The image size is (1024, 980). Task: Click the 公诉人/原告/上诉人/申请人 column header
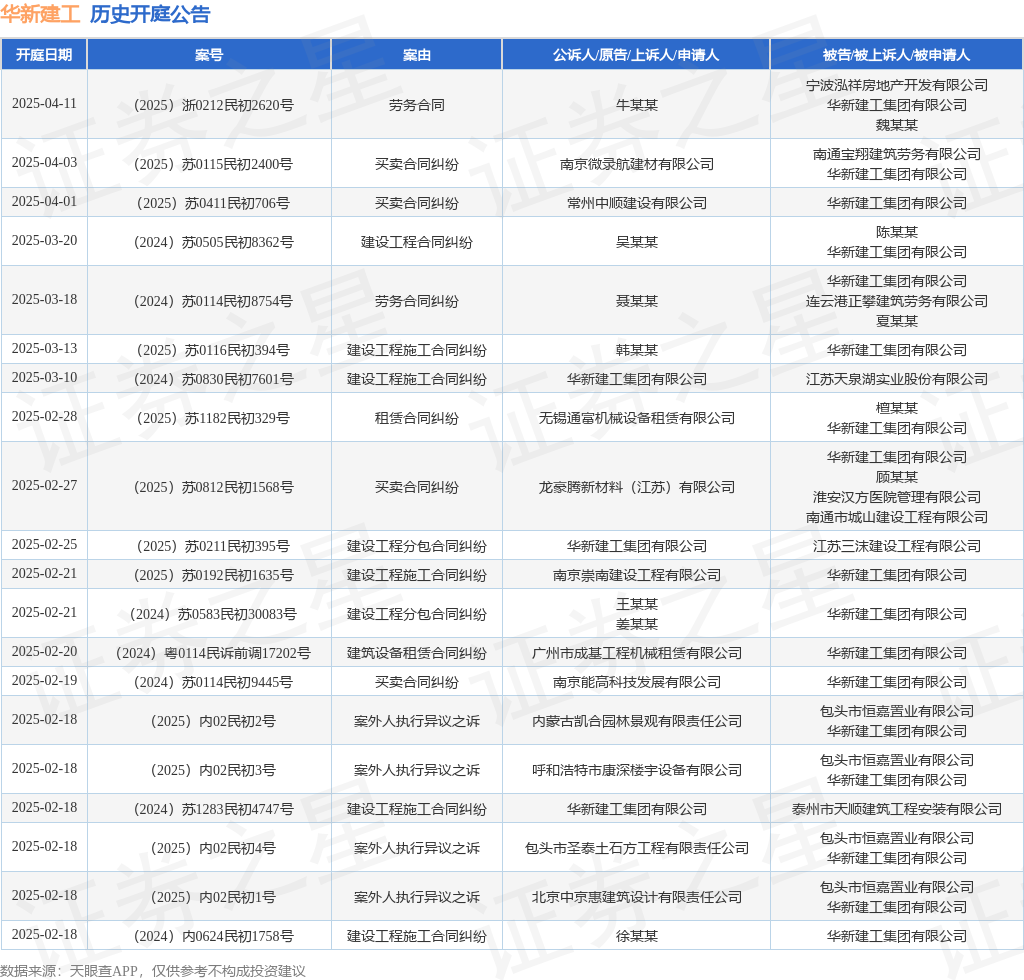point(636,55)
